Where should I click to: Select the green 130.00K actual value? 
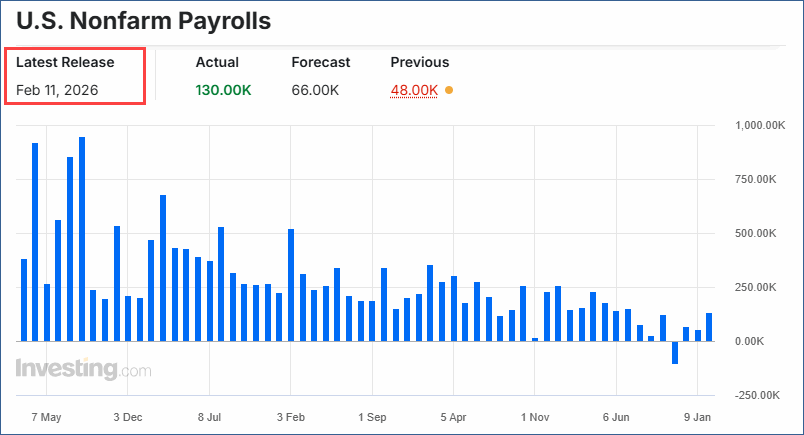point(223,90)
